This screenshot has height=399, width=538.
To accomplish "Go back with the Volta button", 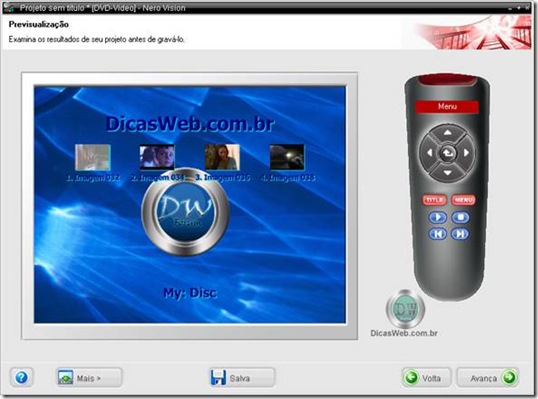I will pos(426,378).
